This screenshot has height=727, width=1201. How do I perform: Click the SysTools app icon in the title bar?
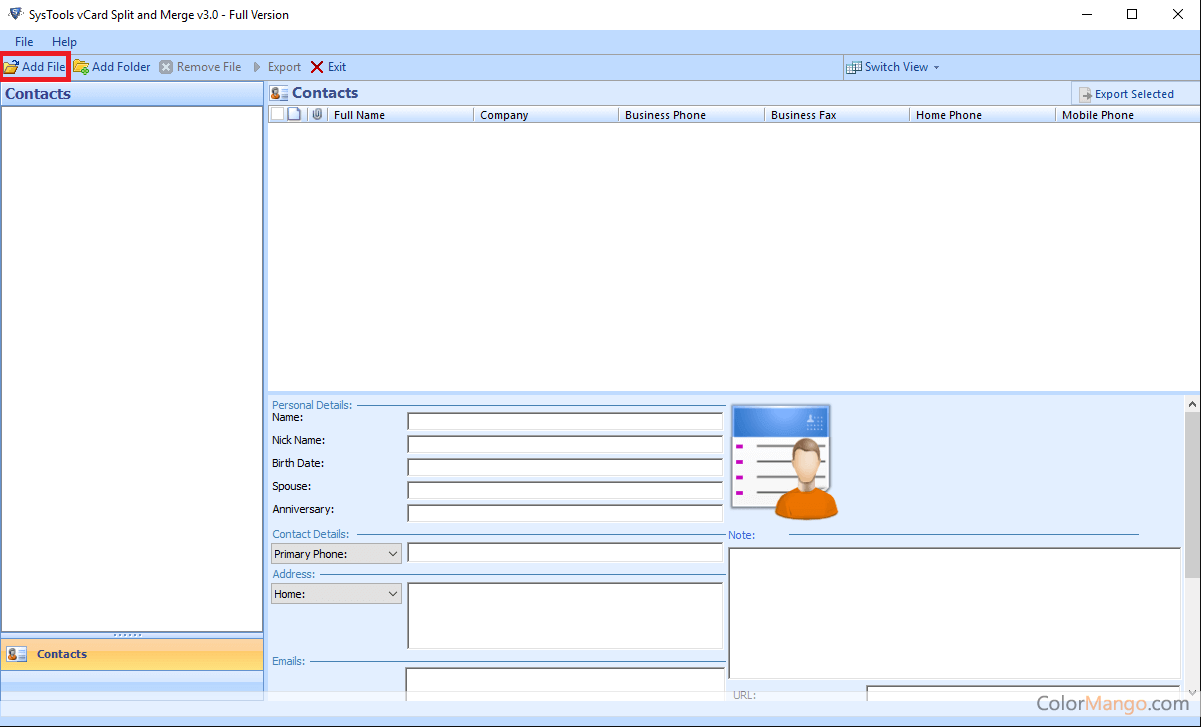(15, 14)
